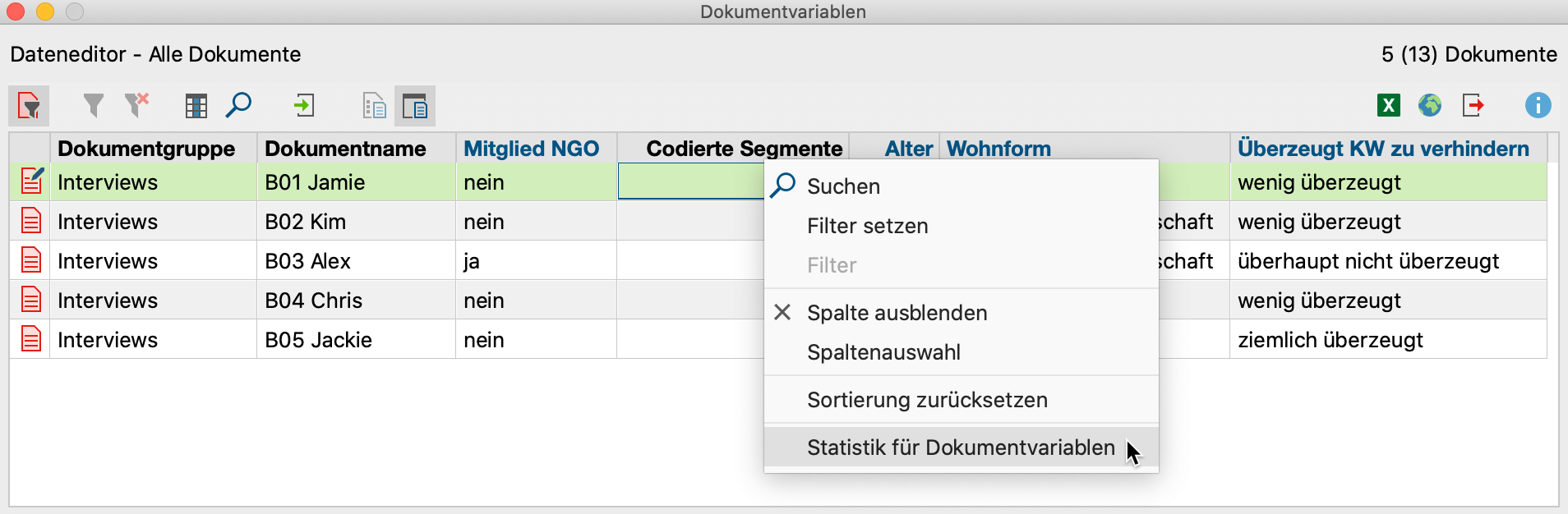Image resolution: width=1568 pixels, height=514 pixels.
Task: Open the column selection table icon
Action: click(196, 106)
